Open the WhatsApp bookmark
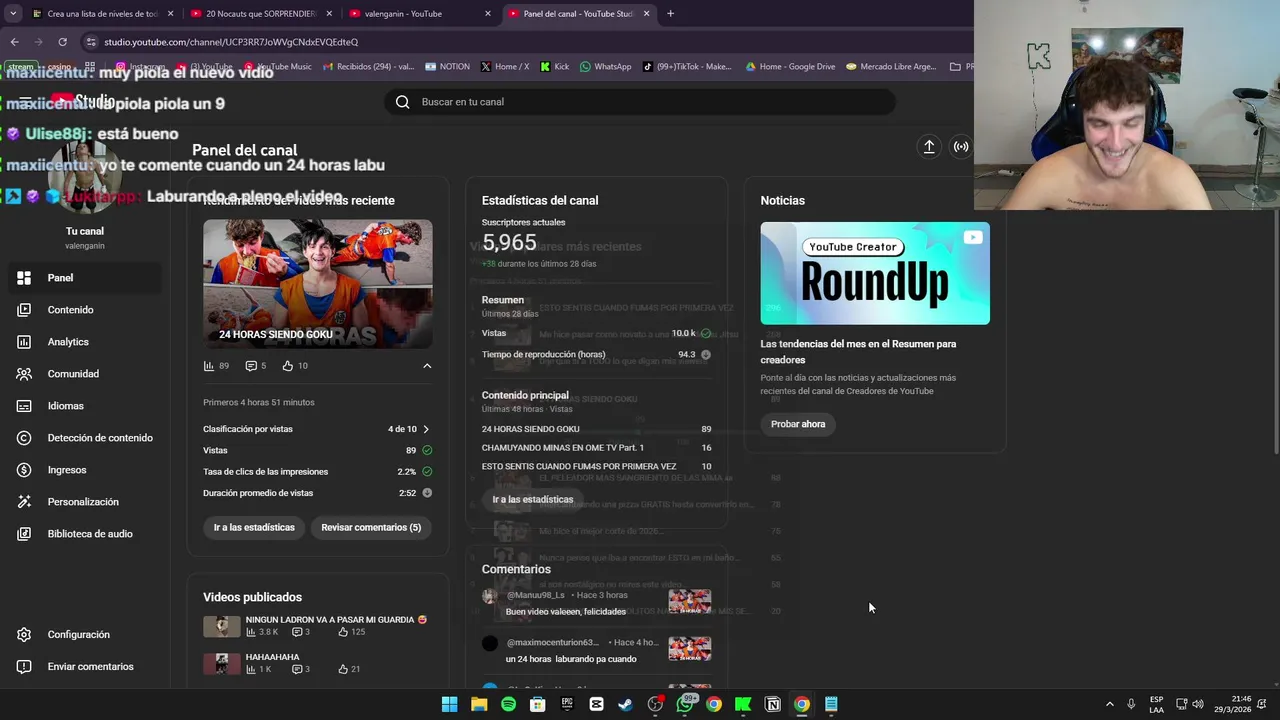Screen dimensions: 1280x720 (606, 67)
